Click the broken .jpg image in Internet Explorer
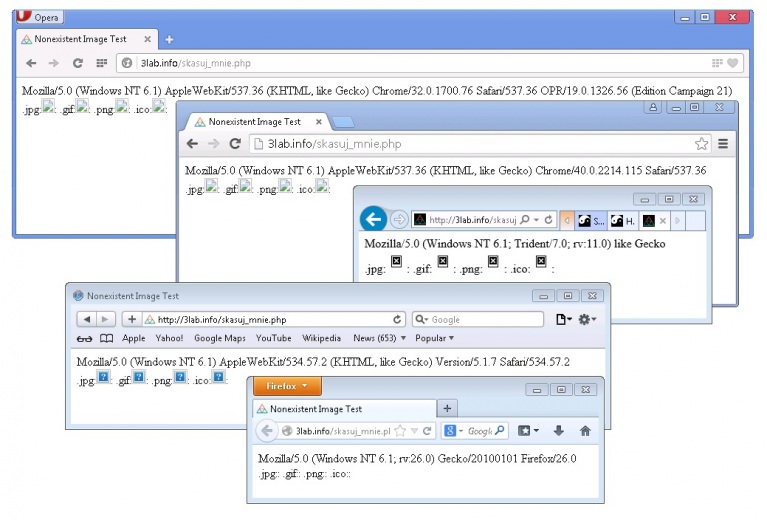The width and height of the screenshot is (767, 520). (396, 262)
